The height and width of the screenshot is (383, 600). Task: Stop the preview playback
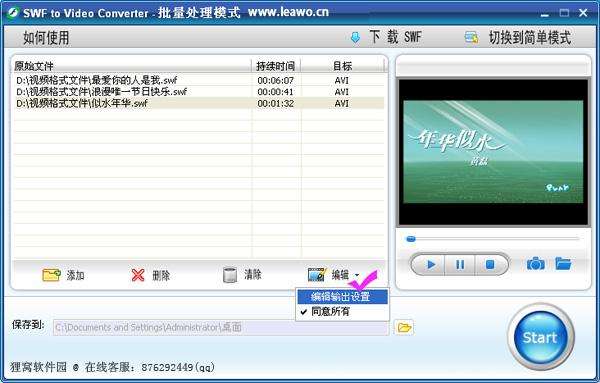pyautogui.click(x=490, y=264)
